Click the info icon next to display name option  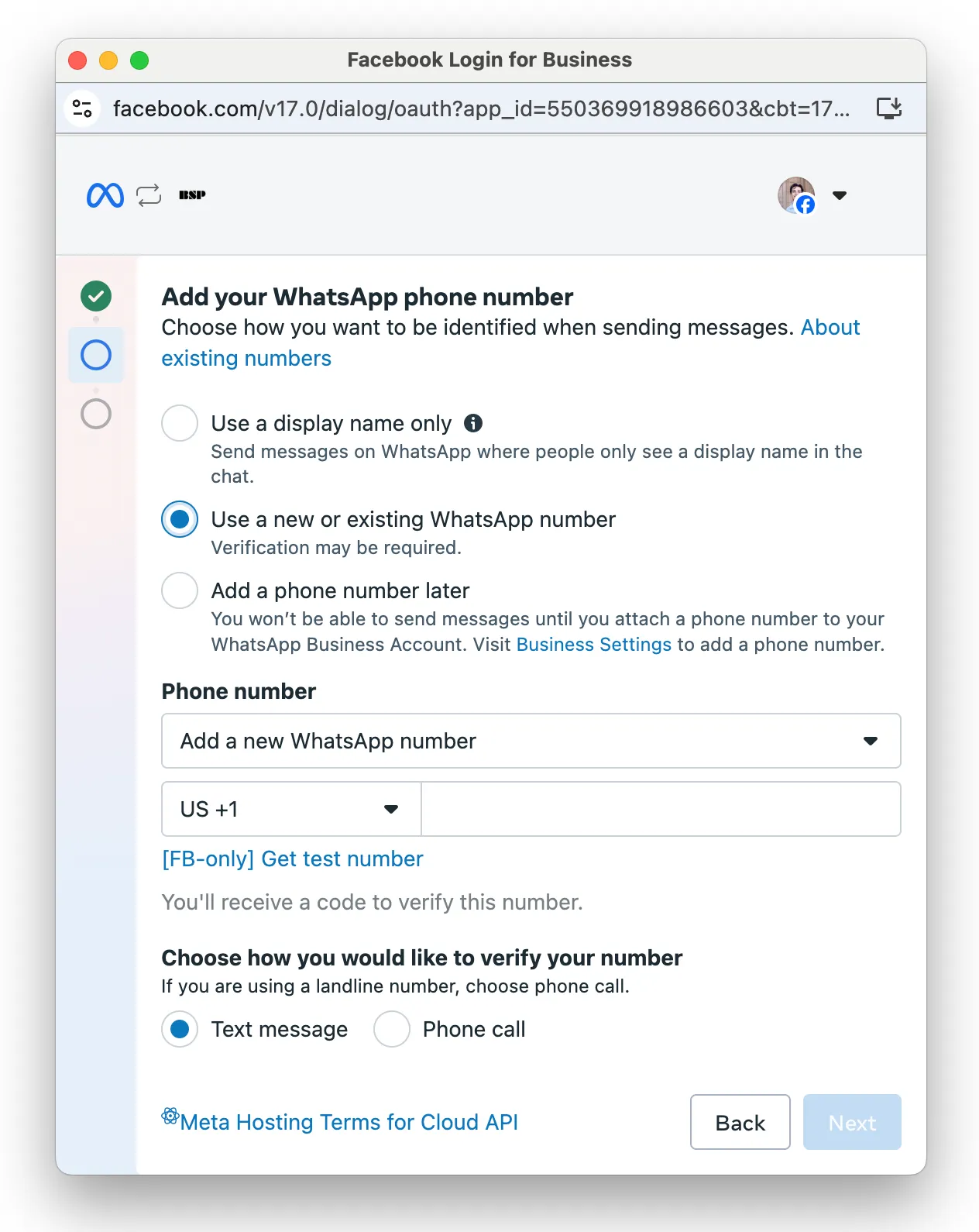click(473, 423)
